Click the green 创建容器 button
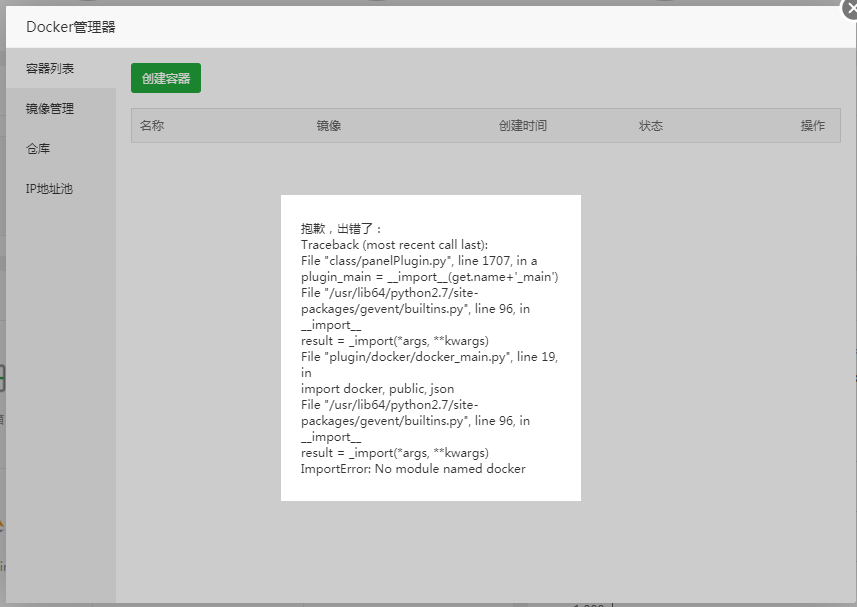857x607 pixels. click(166, 78)
